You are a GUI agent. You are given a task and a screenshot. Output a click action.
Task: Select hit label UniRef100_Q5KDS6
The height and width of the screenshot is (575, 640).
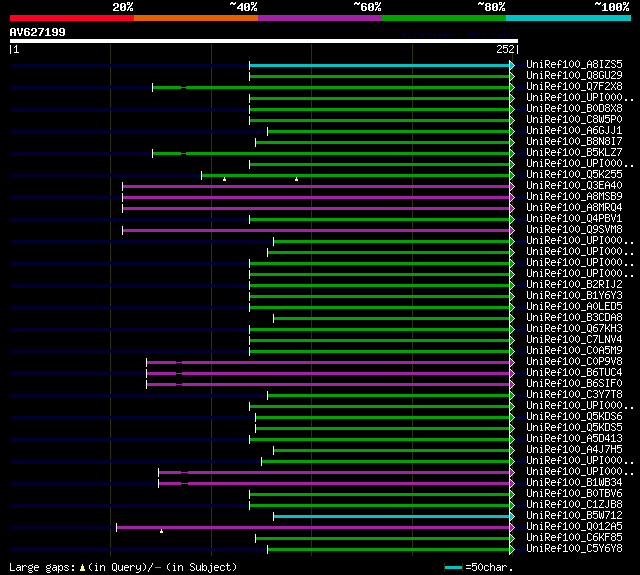coord(574,417)
